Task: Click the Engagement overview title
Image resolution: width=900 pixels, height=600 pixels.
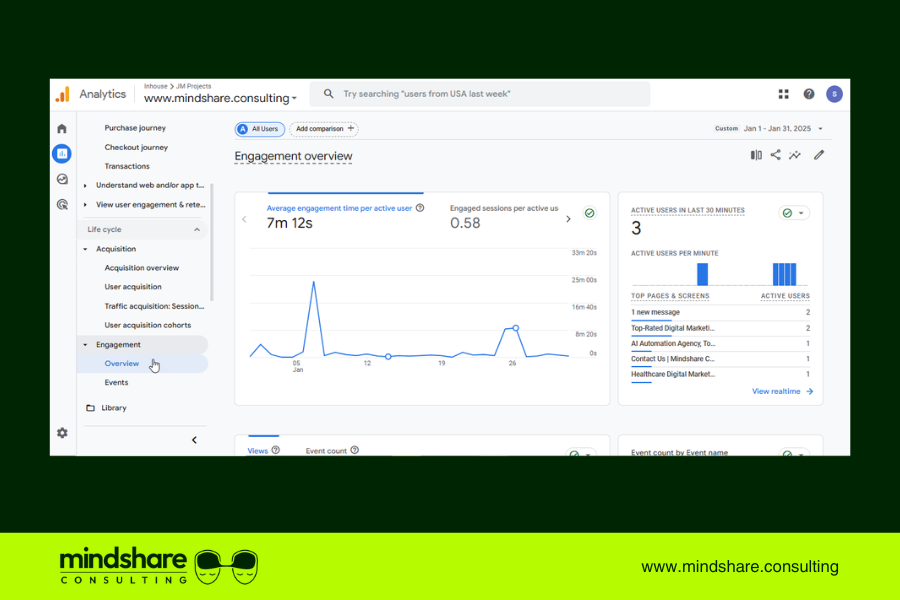Action: point(293,156)
